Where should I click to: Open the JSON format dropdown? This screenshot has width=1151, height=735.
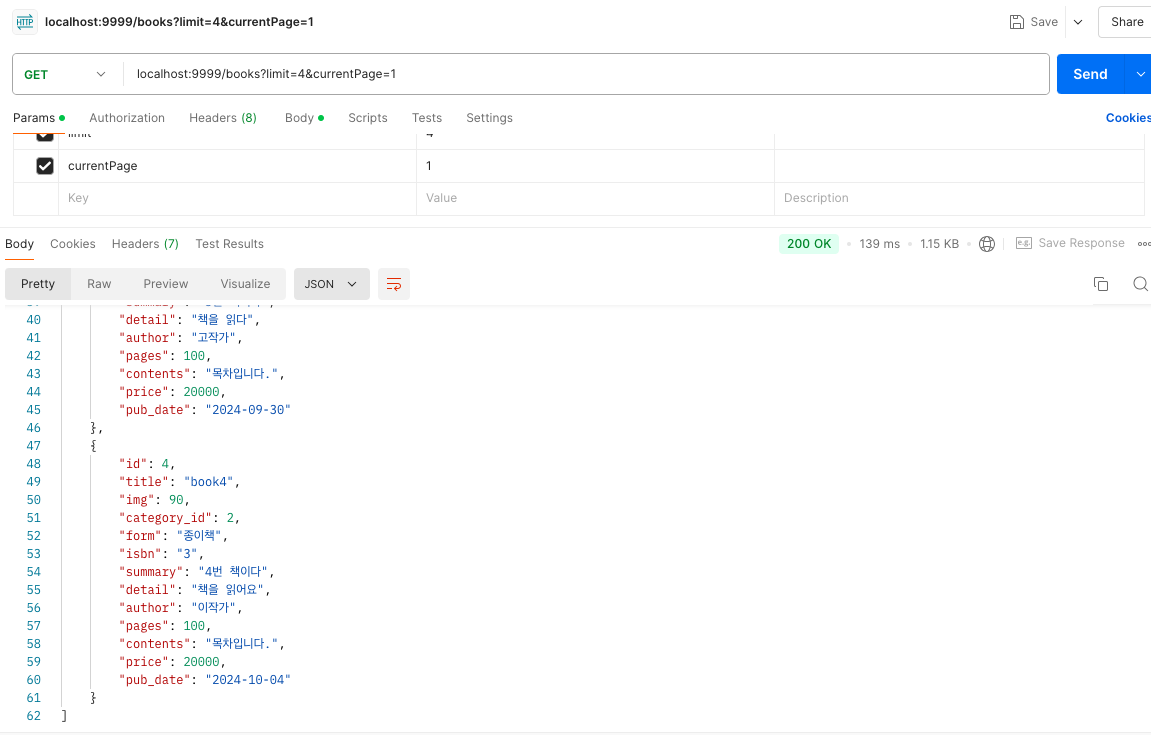coord(331,284)
